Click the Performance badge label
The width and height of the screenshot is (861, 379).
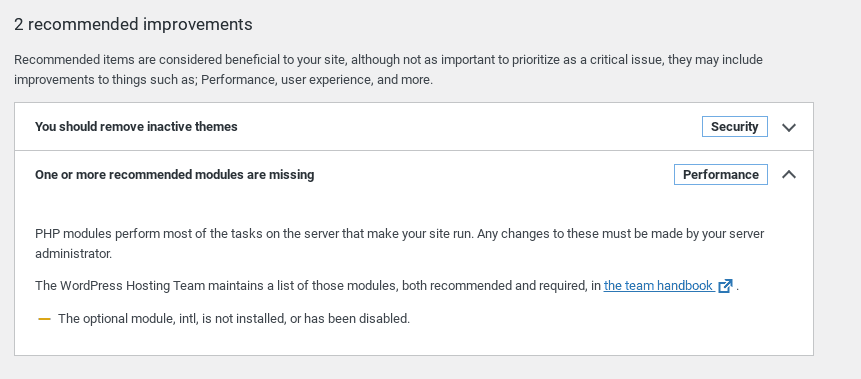[x=720, y=175]
